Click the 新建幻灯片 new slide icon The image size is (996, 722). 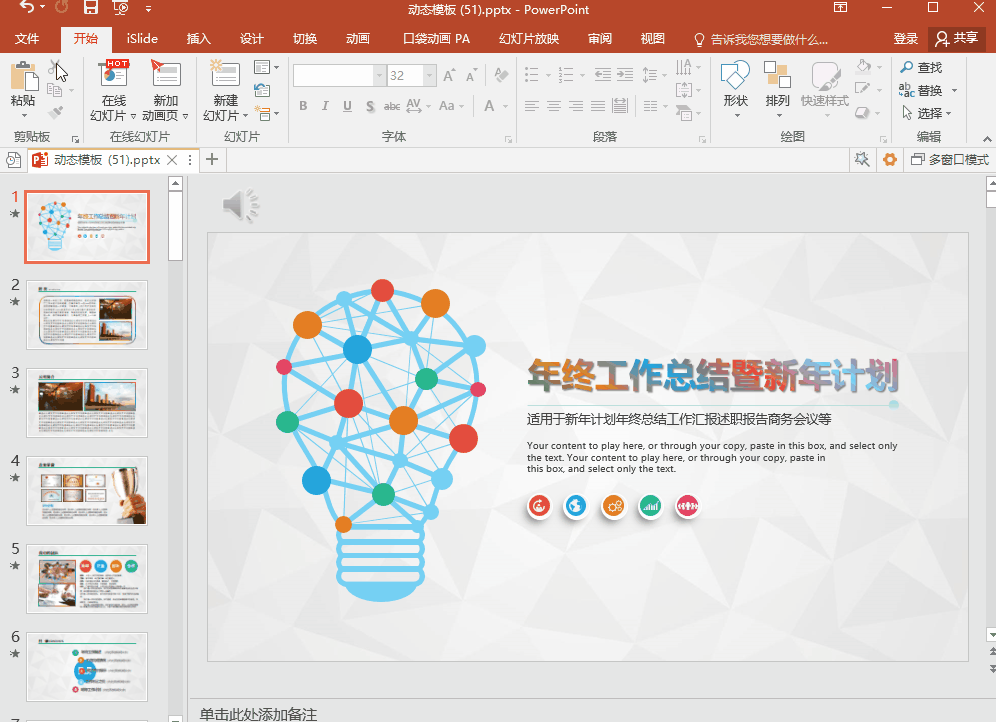click(225, 76)
